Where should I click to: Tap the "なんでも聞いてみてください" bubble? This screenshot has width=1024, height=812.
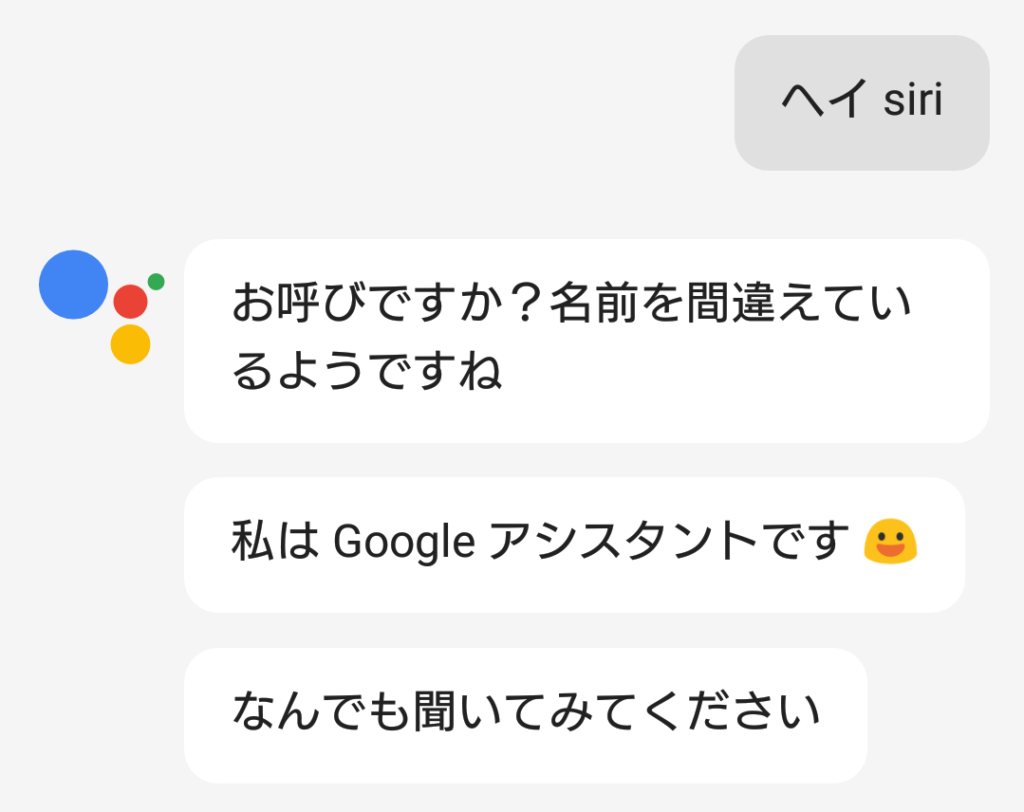tap(524, 714)
